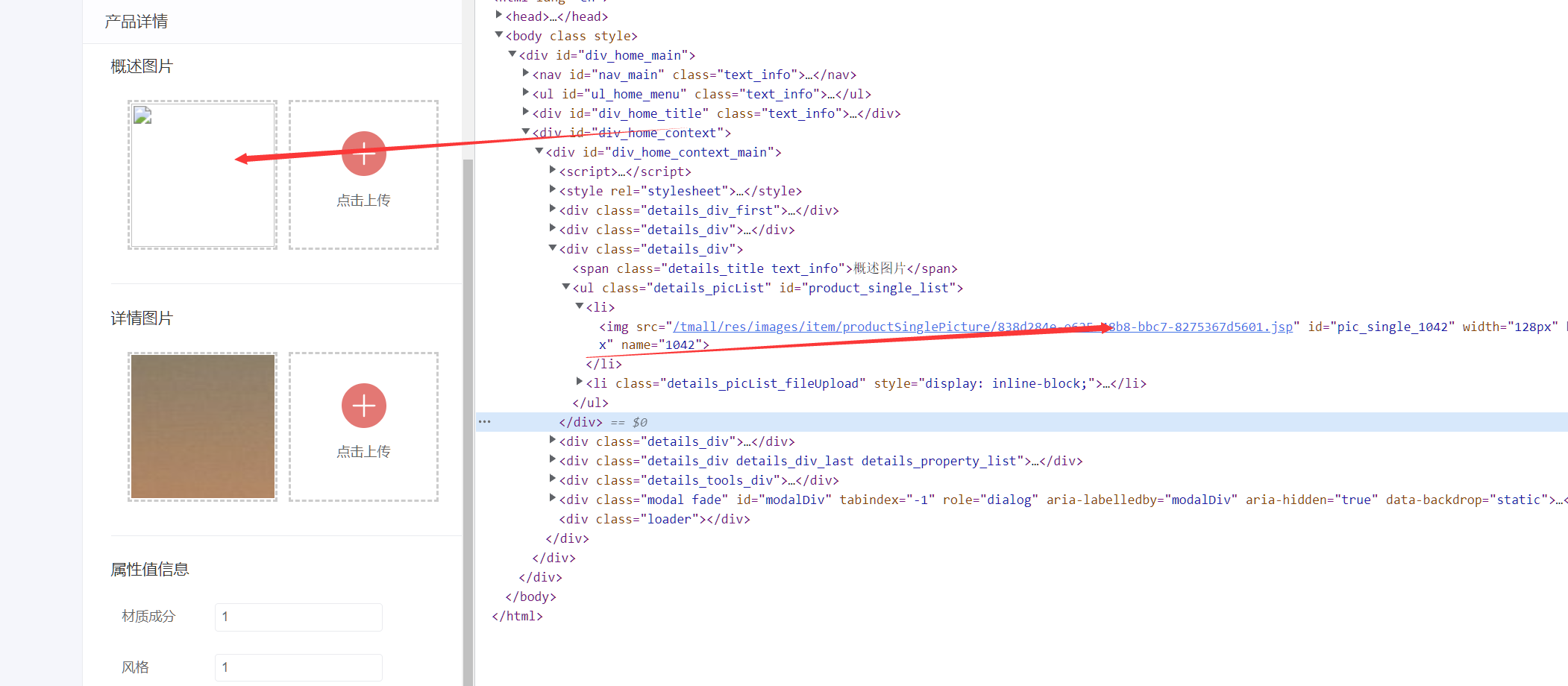Click the 详情图片 section title
1568x686 pixels.
[x=142, y=318]
